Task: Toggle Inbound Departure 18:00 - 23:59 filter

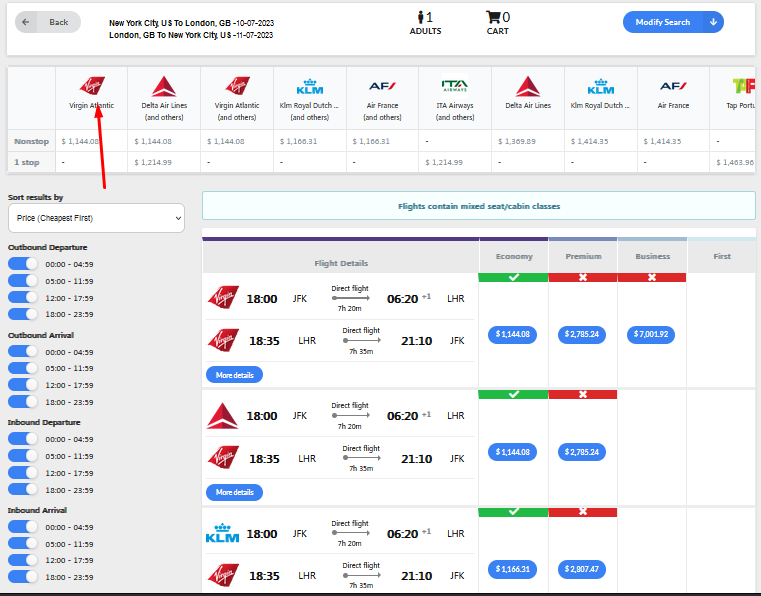Action: click(22, 489)
